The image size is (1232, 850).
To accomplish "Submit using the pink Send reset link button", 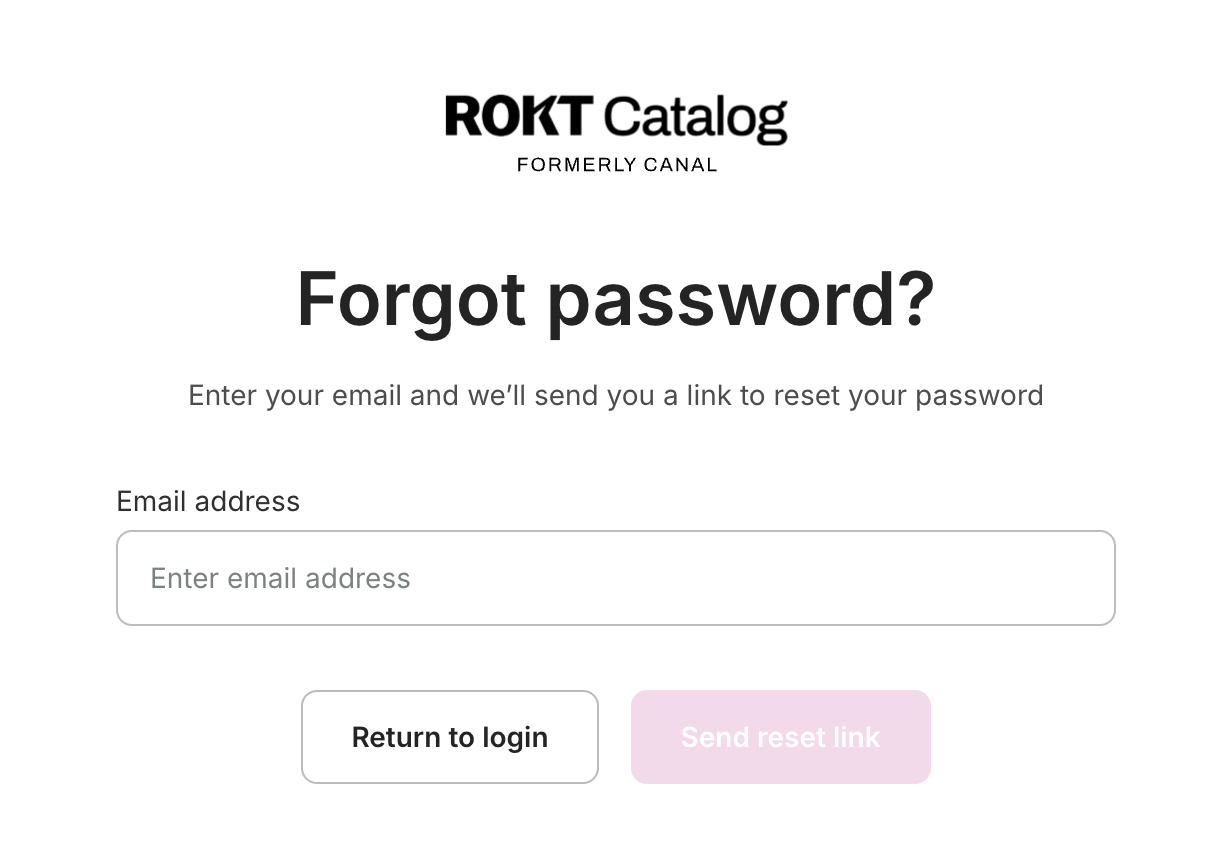I will pyautogui.click(x=781, y=737).
